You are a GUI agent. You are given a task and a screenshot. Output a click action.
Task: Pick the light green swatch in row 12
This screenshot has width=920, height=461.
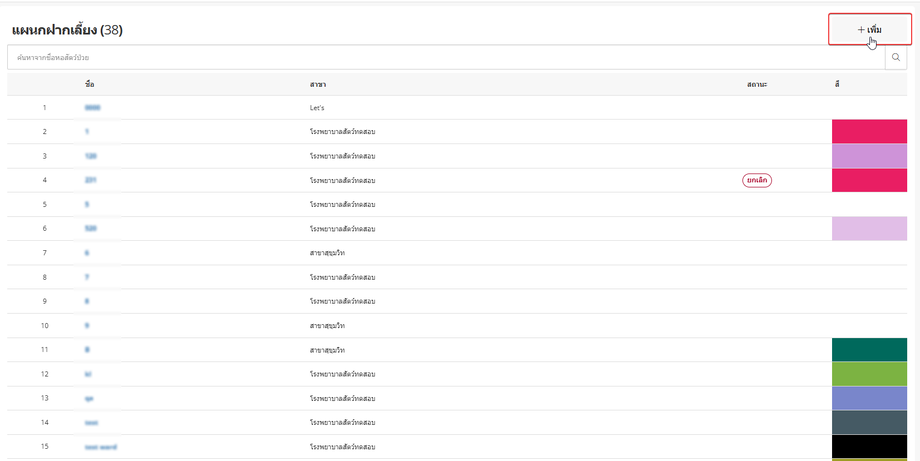869,374
